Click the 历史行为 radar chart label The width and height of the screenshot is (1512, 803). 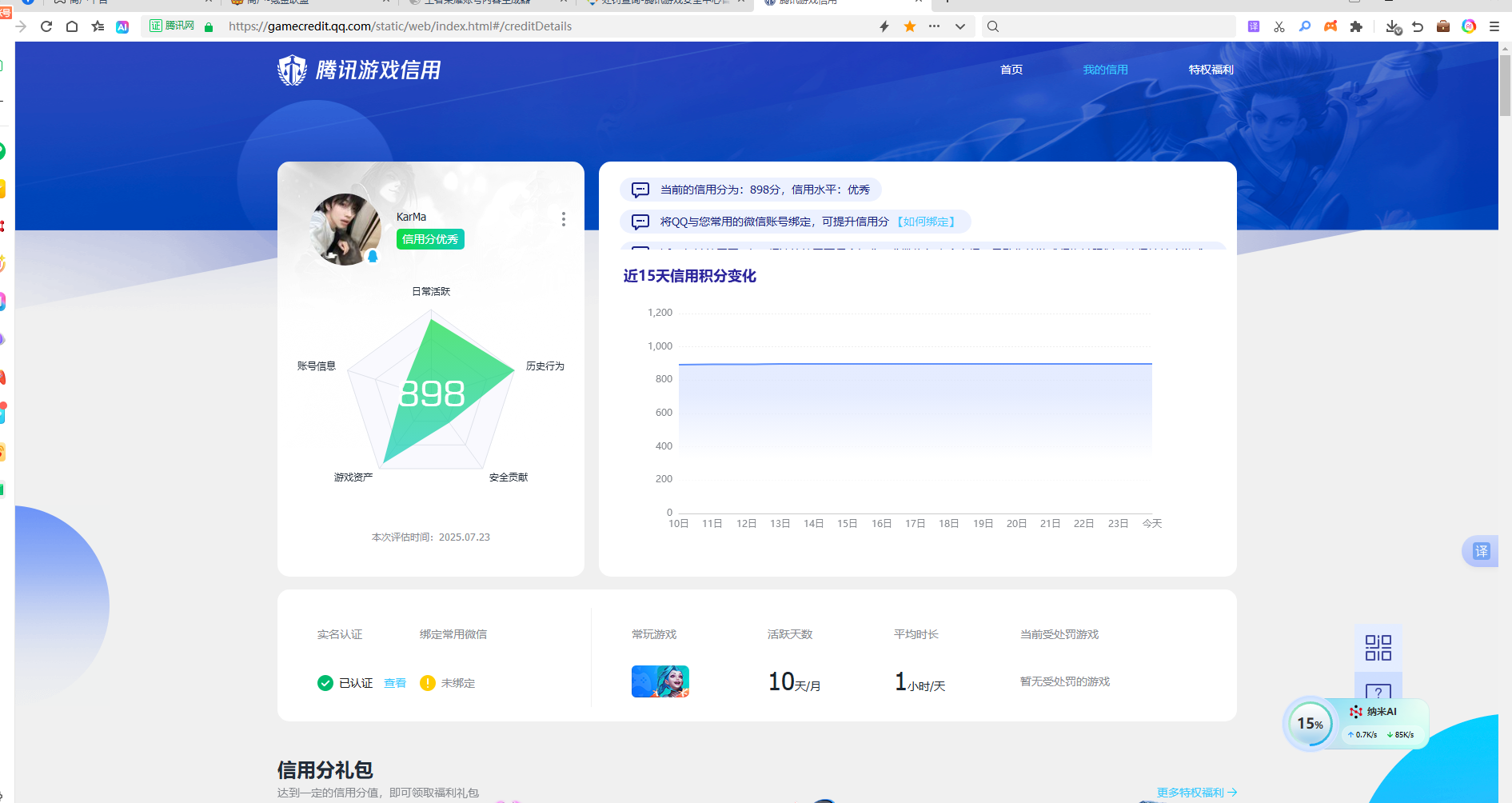(545, 366)
